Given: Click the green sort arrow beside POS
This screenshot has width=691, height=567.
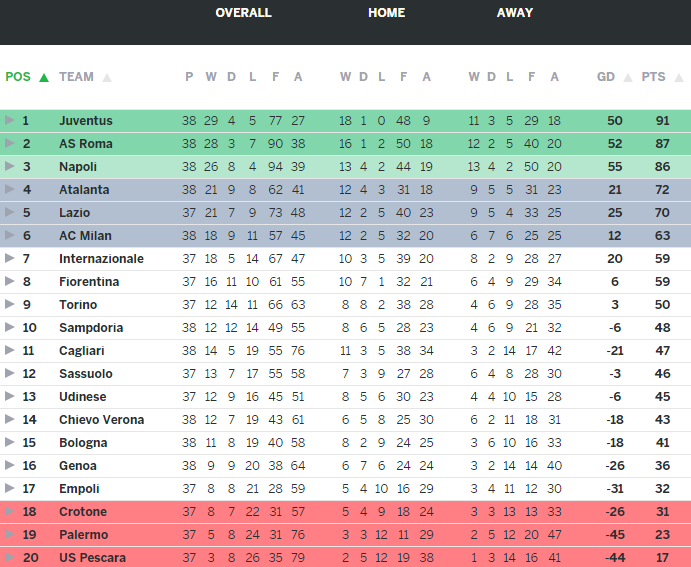Looking at the screenshot, I should (x=44, y=77).
